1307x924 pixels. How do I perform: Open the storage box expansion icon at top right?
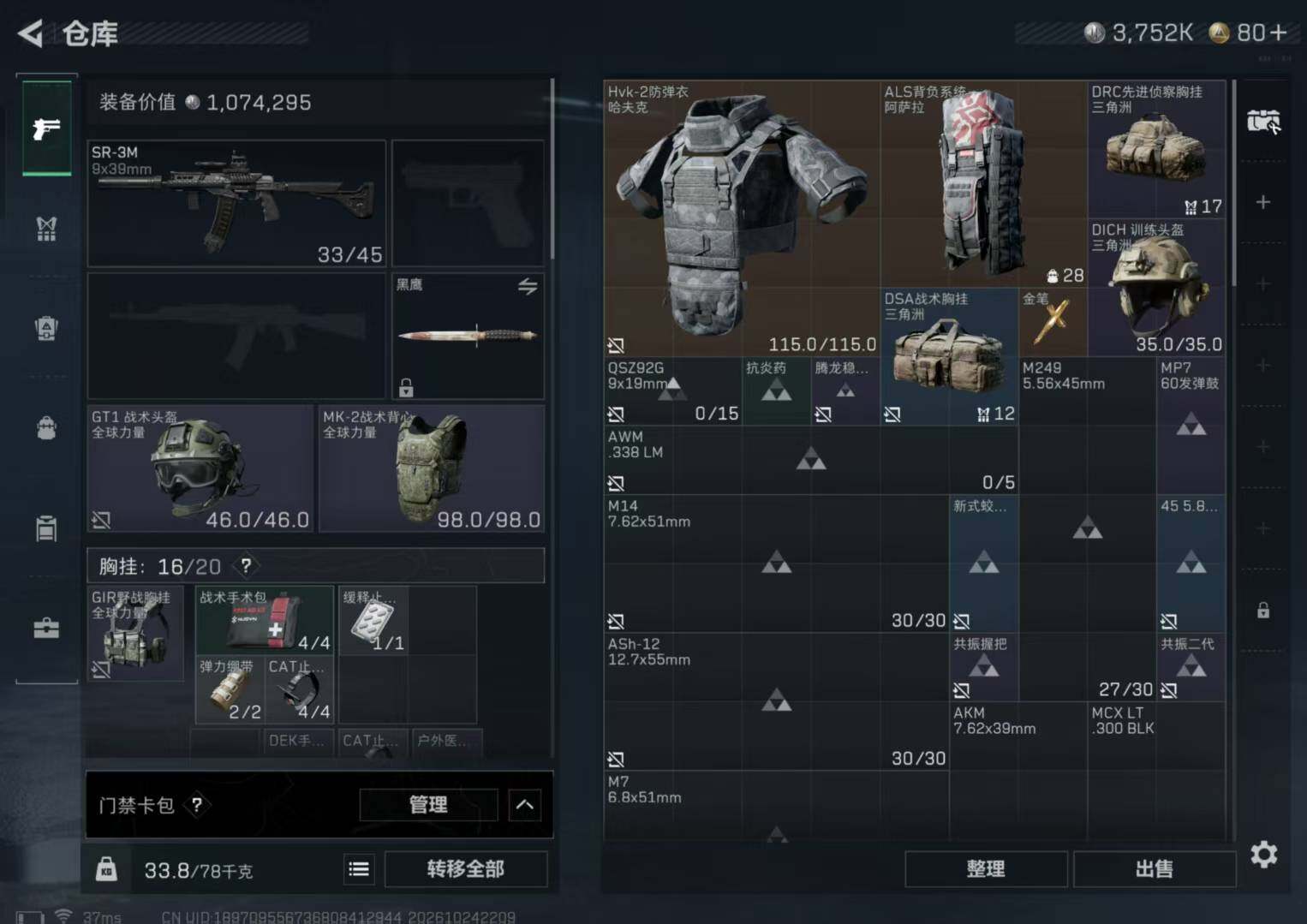(x=1263, y=122)
